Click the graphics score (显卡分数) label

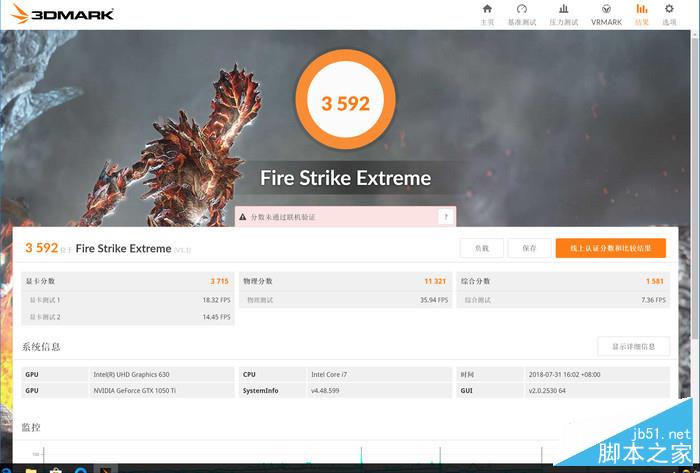point(40,281)
